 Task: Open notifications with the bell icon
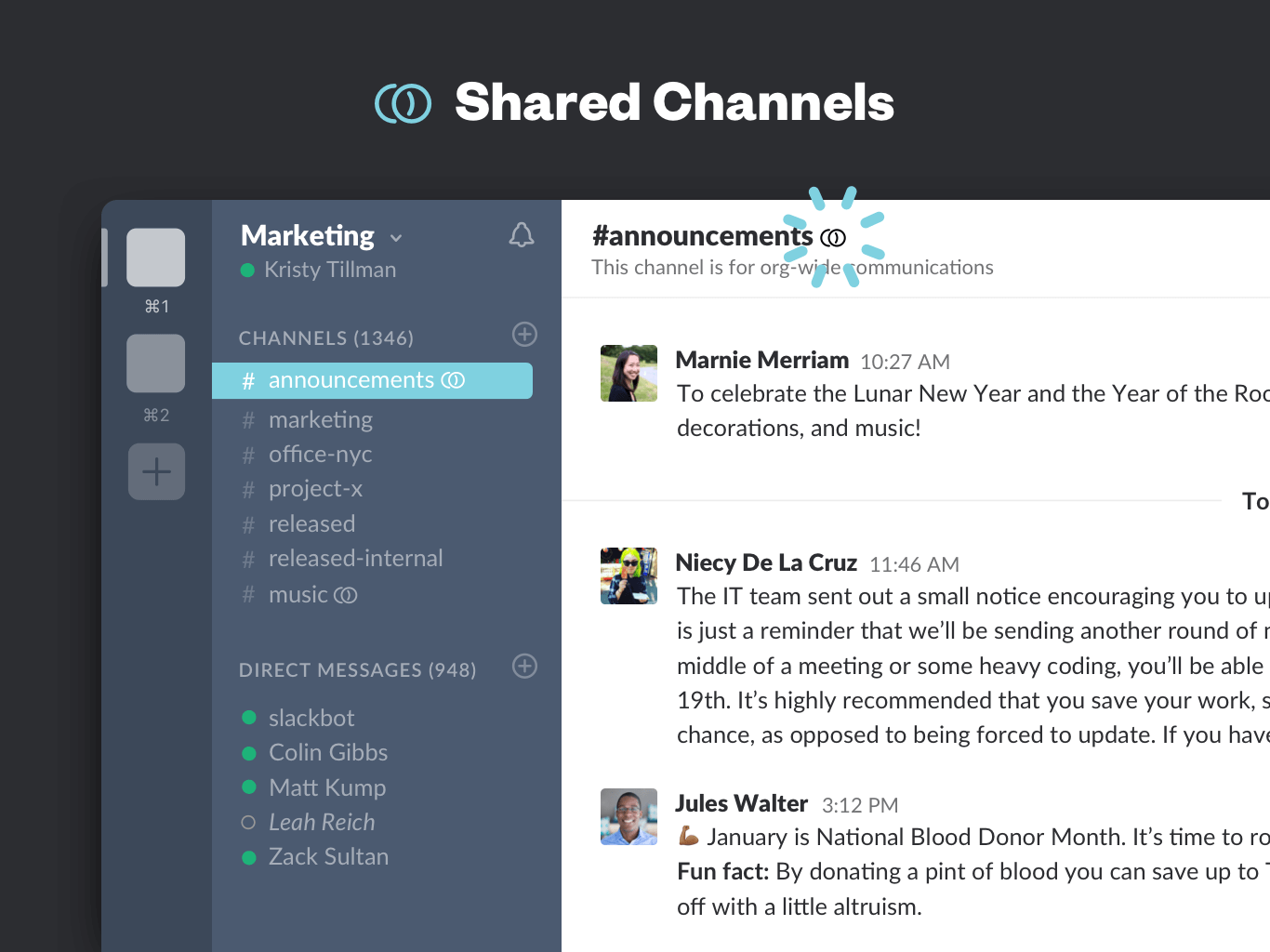tap(522, 235)
